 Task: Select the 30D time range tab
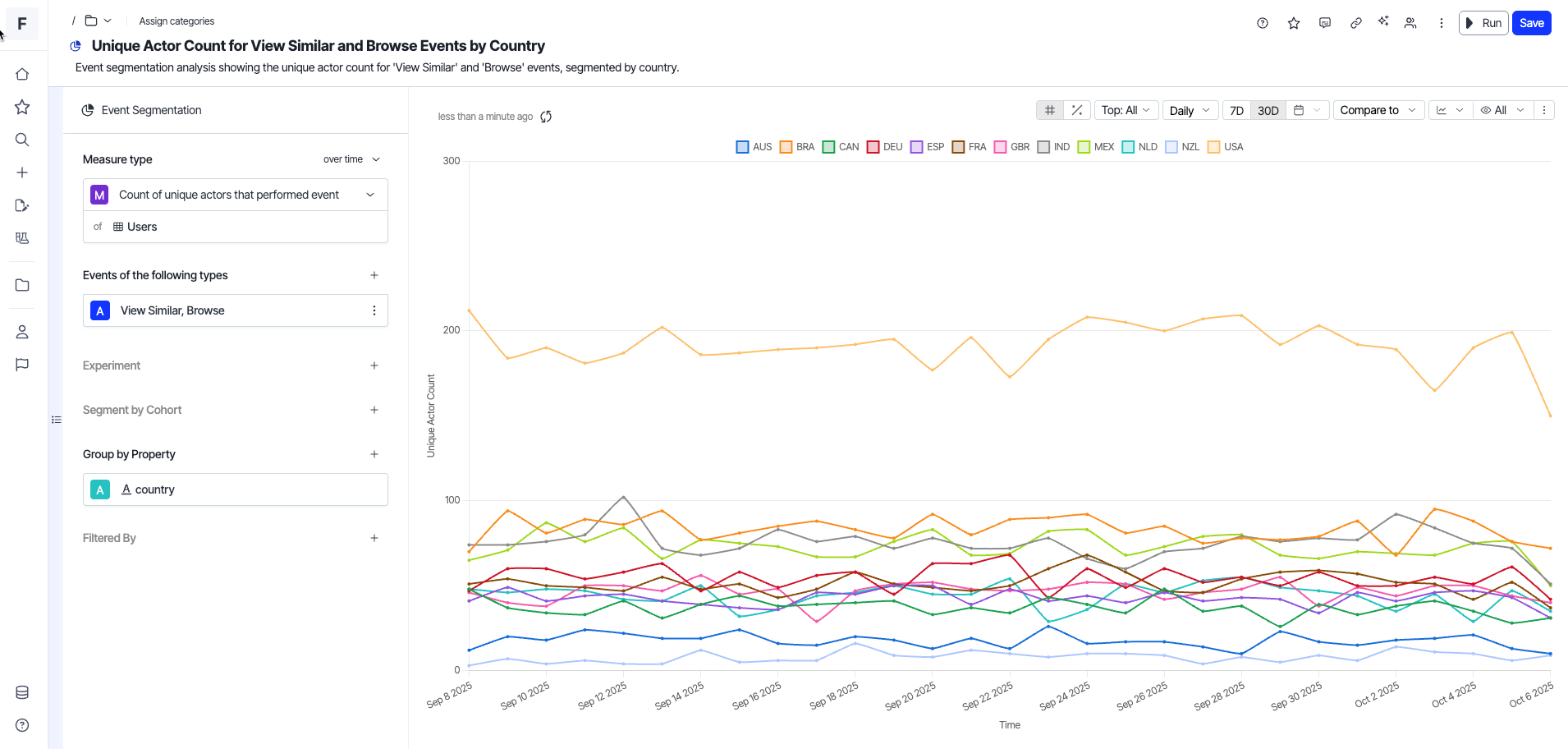(x=1268, y=110)
